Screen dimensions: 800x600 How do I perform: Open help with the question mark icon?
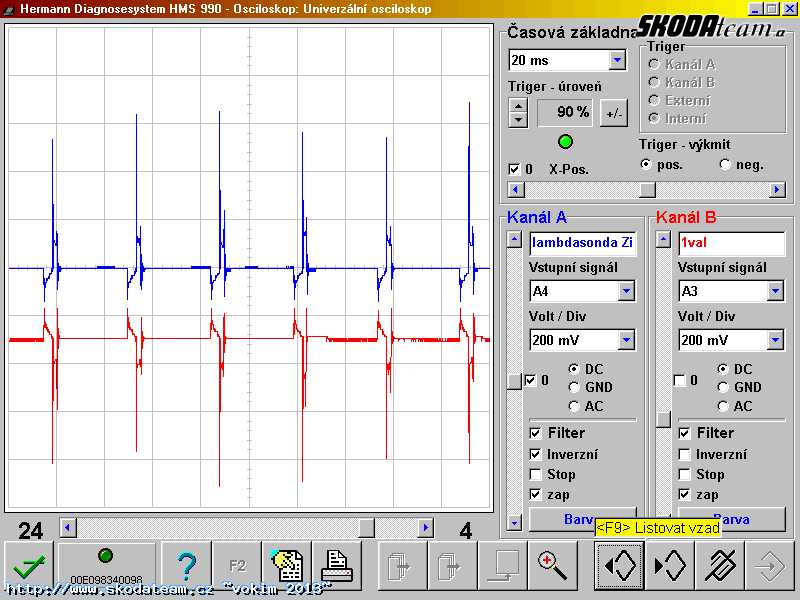[186, 566]
